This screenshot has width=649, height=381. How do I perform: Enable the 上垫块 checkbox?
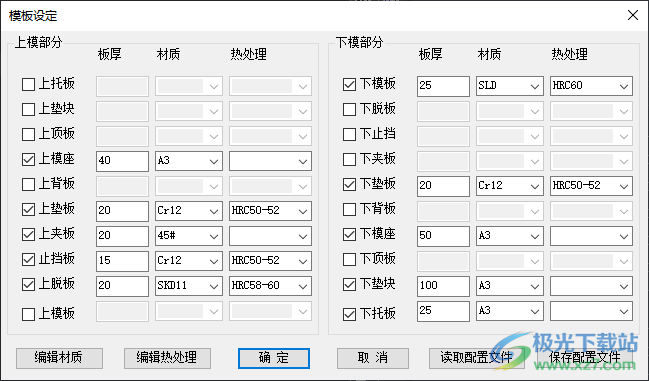click(x=28, y=110)
